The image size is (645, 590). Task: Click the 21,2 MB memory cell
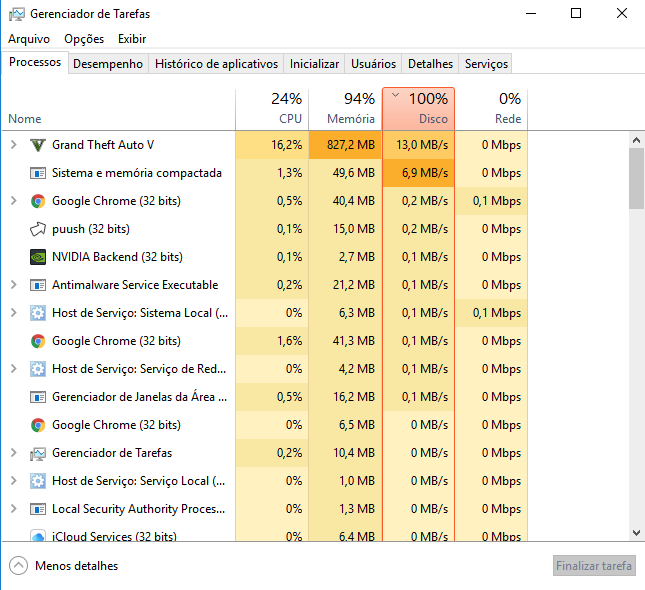pyautogui.click(x=345, y=285)
